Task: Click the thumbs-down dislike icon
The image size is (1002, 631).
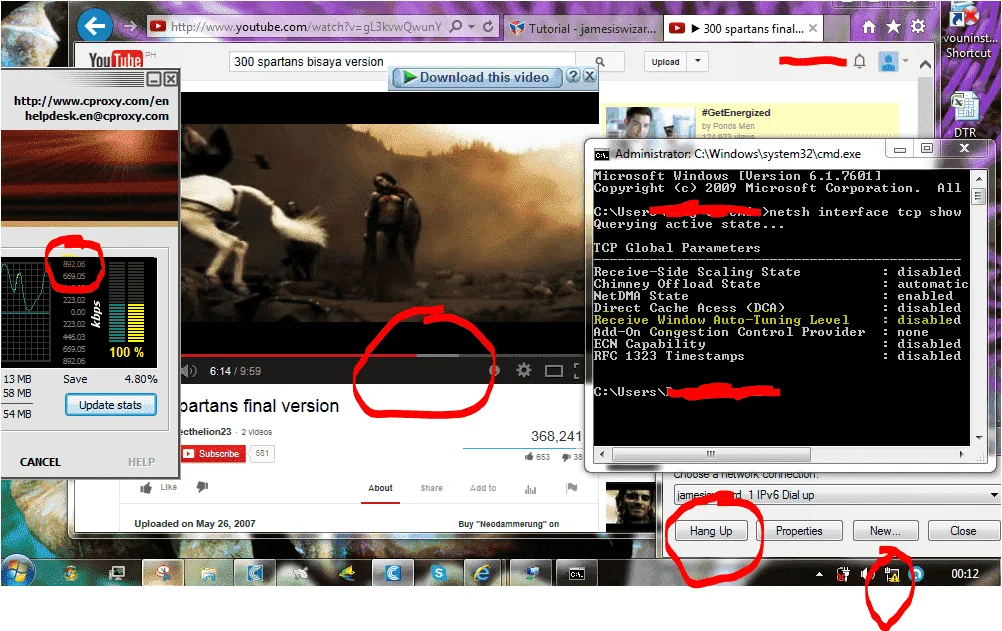Action: coord(202,487)
